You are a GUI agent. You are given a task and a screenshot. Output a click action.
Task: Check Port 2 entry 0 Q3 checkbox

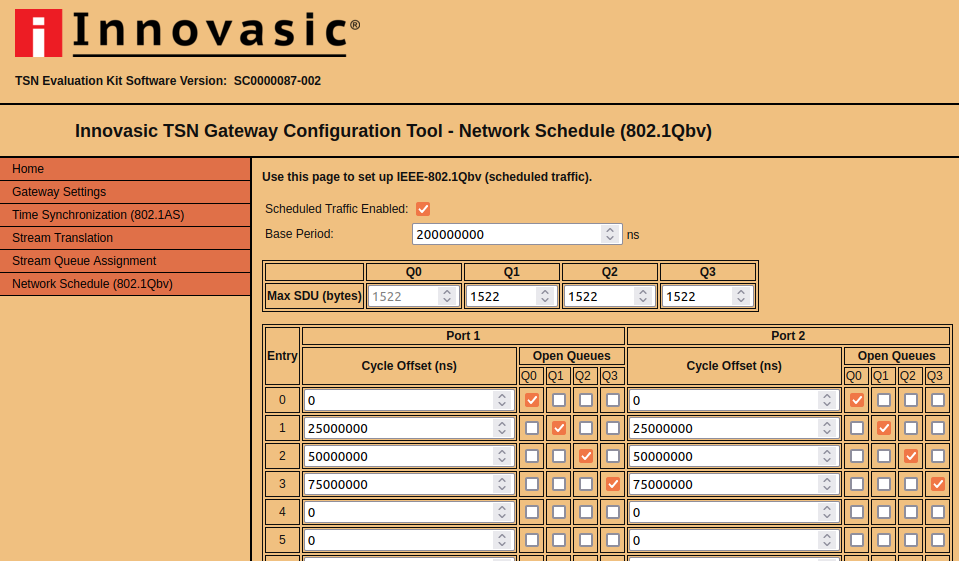937,400
